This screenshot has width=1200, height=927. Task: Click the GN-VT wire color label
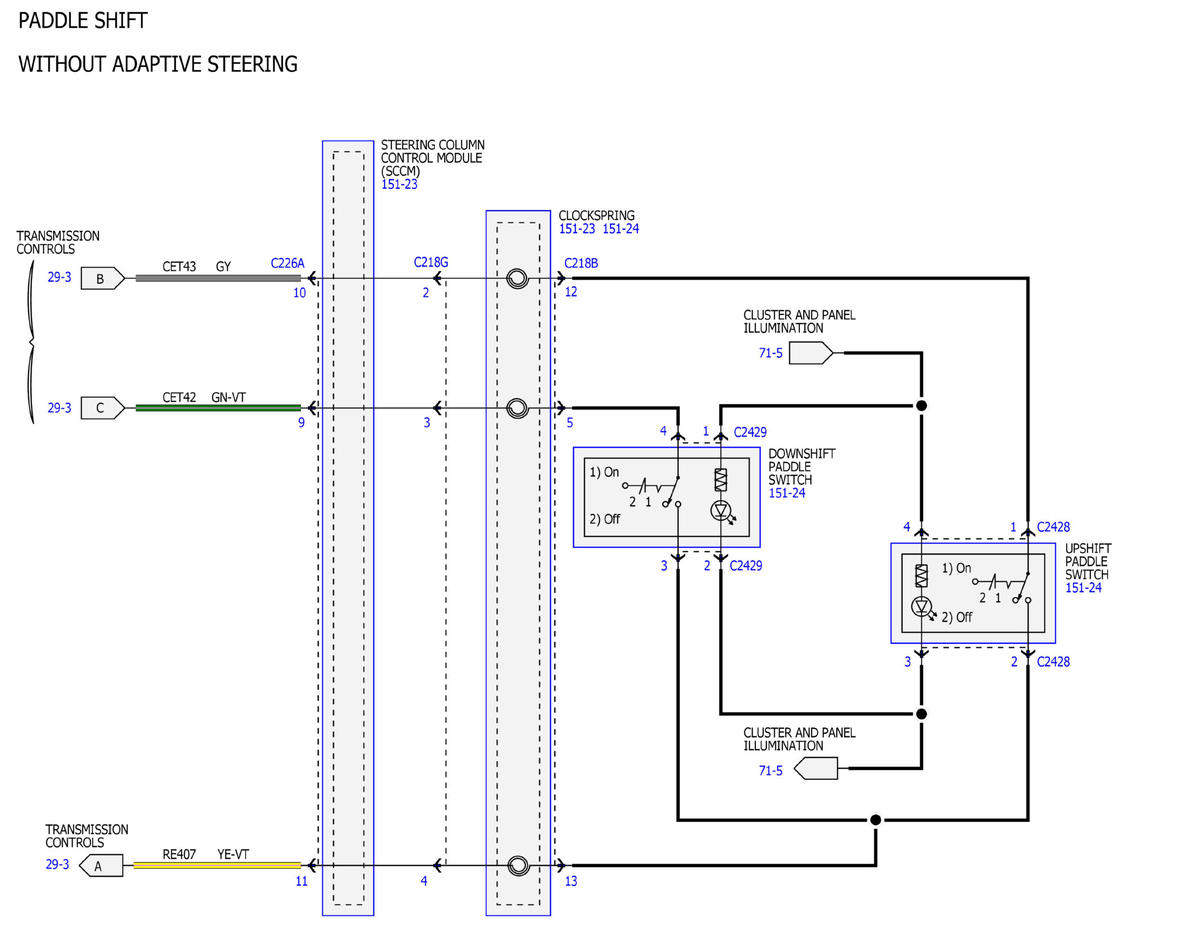(x=231, y=396)
